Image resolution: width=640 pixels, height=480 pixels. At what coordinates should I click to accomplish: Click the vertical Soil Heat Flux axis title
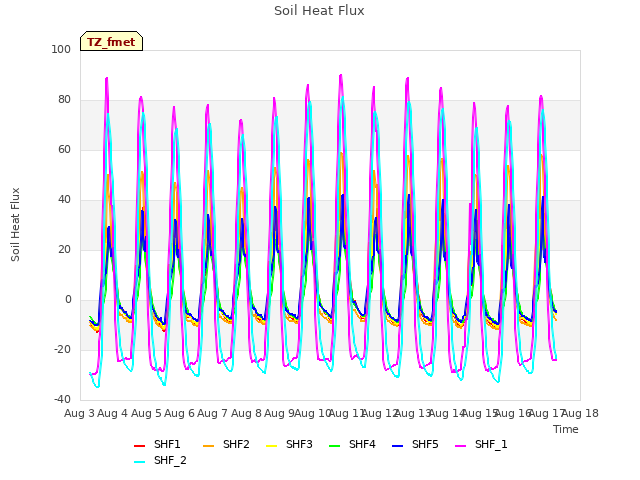tap(15, 224)
